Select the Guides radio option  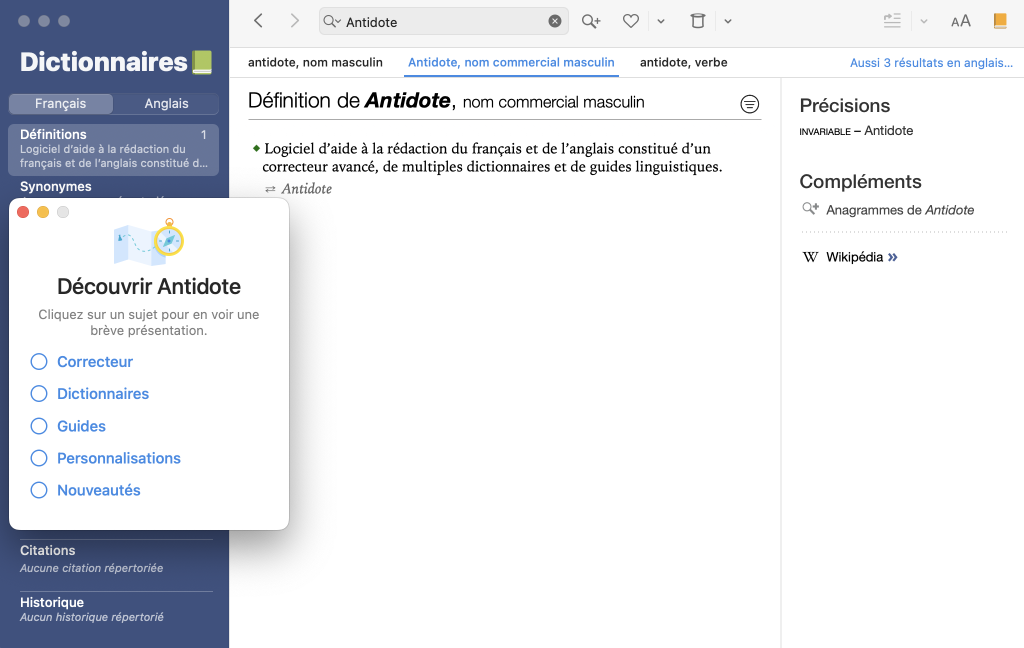(39, 426)
